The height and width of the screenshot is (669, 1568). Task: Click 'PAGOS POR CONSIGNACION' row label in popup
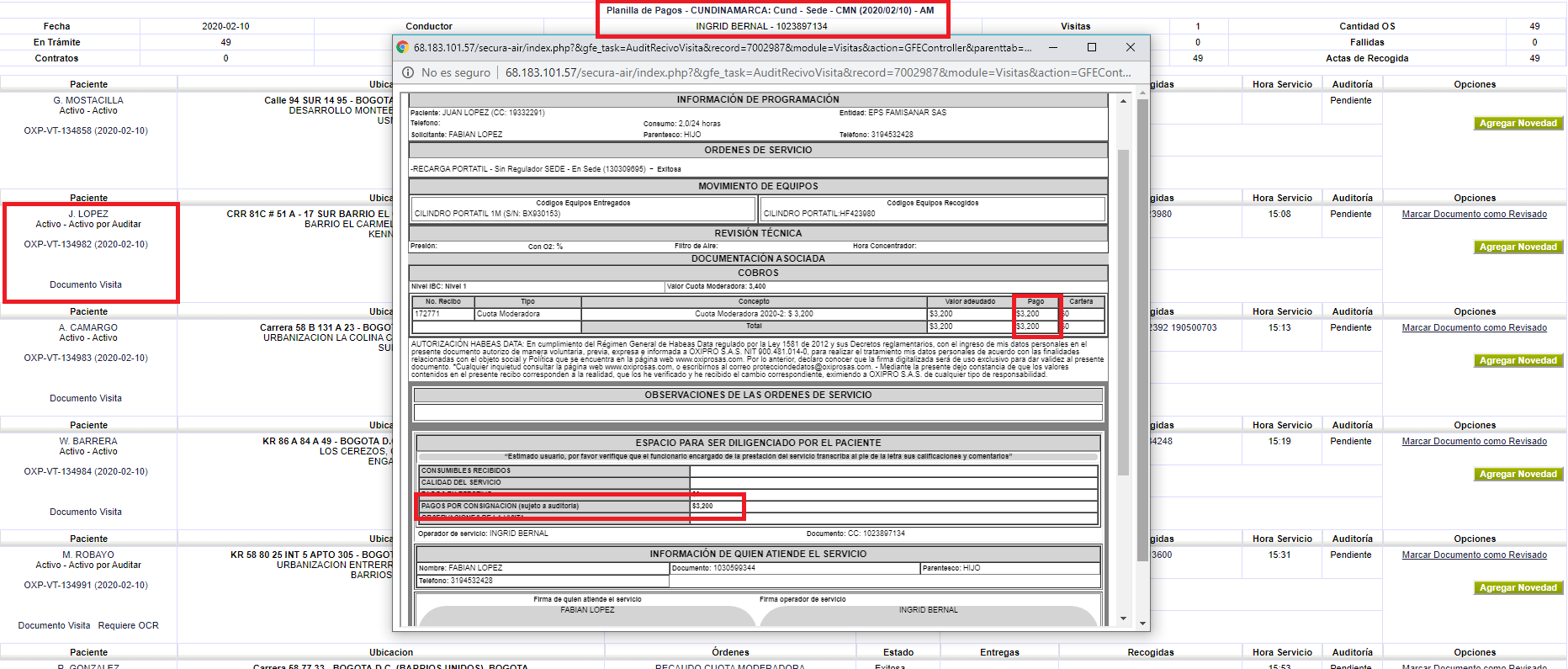(x=500, y=507)
